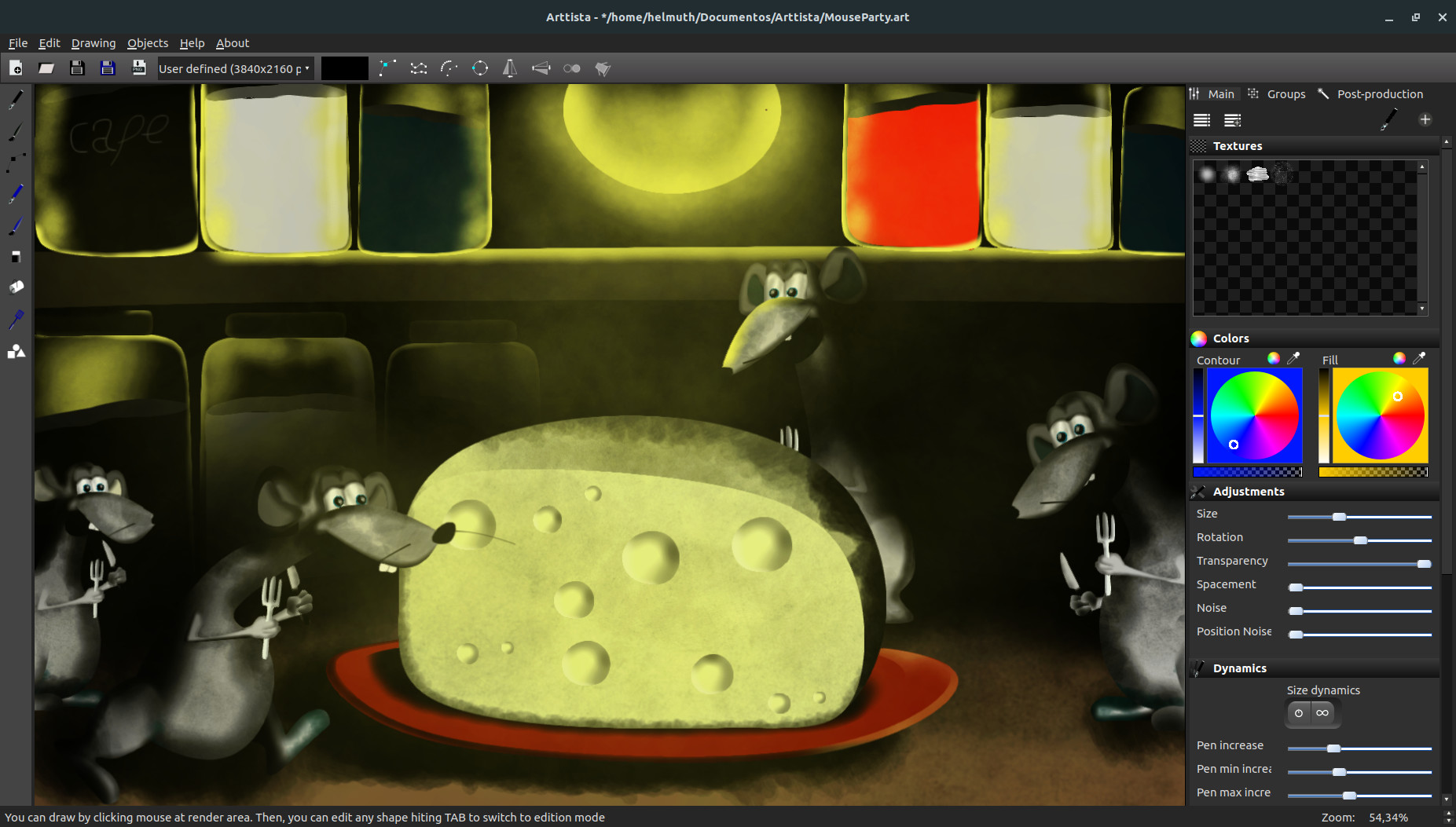Pick the Contour color with the eyedropper

pos(1293,358)
